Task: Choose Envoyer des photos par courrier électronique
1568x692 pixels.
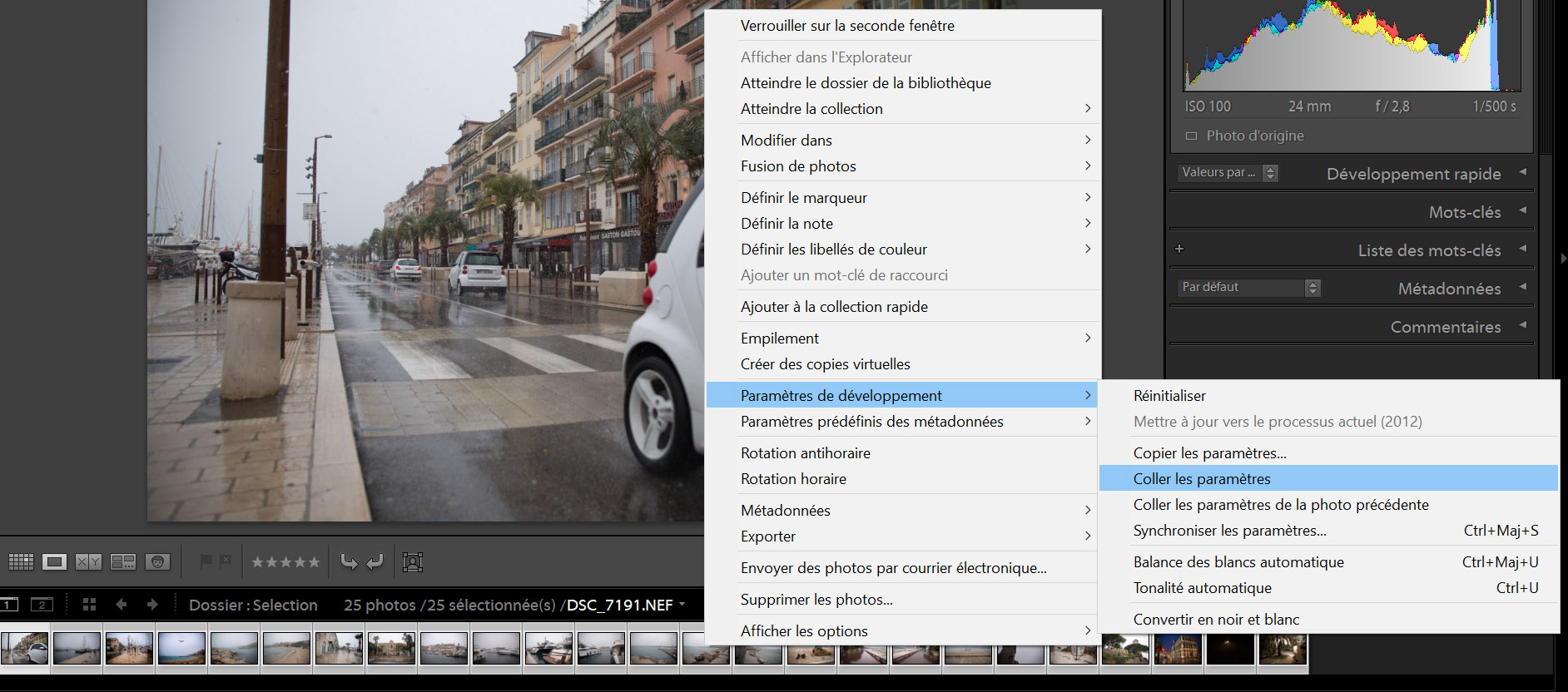Action: tap(903, 568)
